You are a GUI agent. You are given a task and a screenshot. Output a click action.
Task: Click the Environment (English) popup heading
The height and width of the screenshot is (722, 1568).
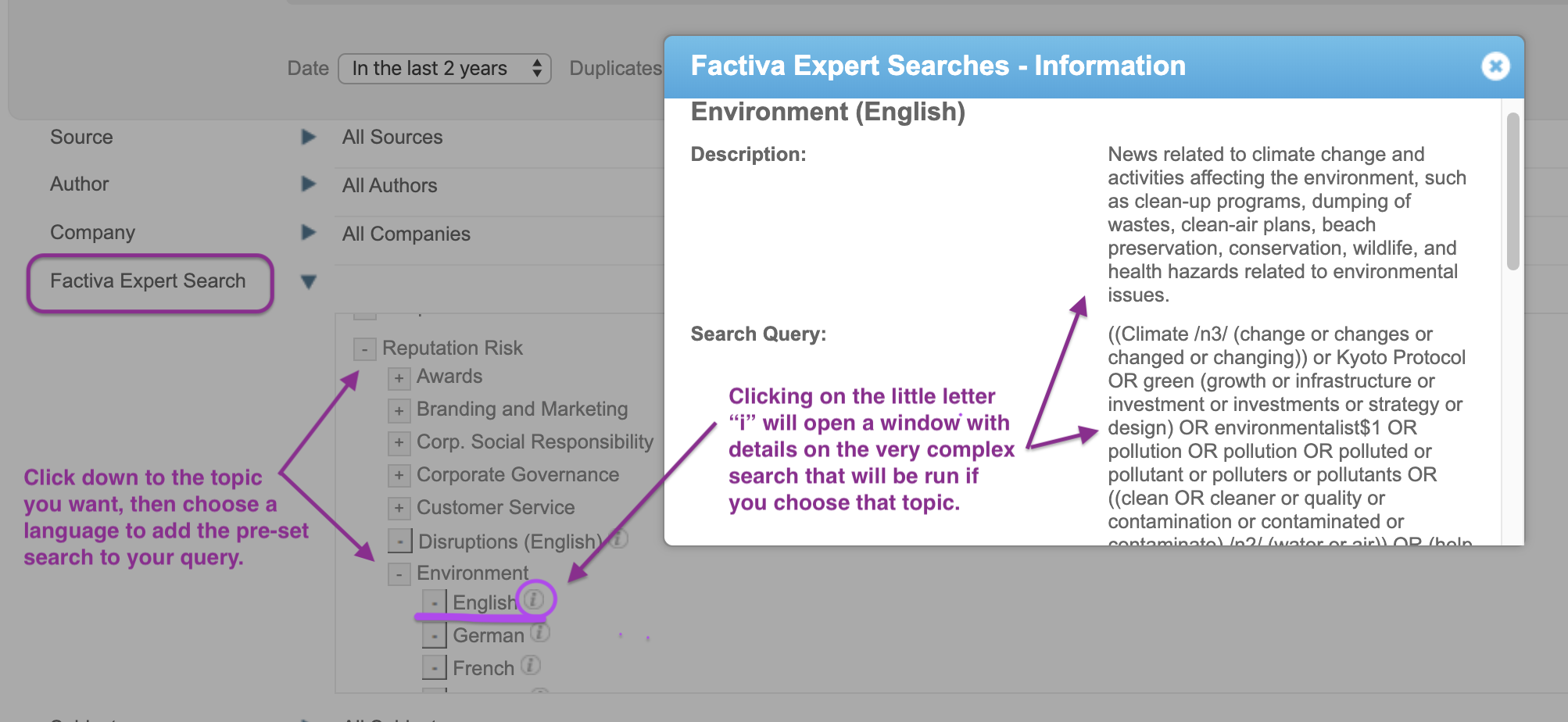click(x=828, y=113)
